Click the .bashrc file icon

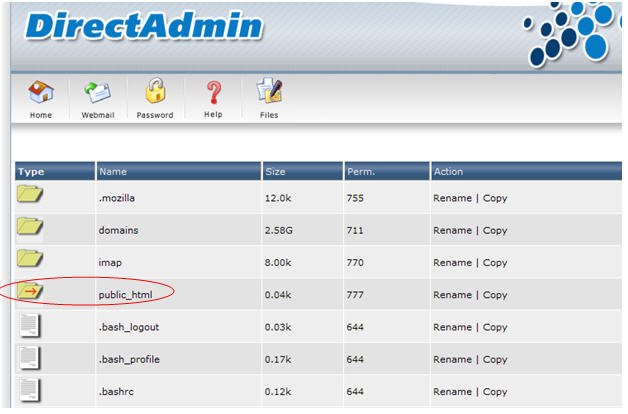[x=30, y=390]
